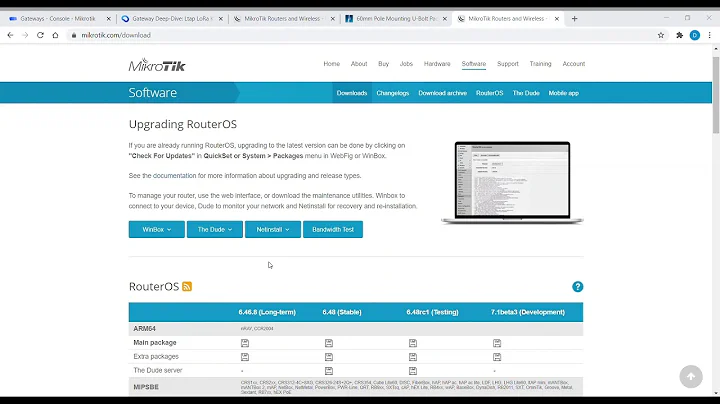Click the MIPSBE row label

coord(146,387)
